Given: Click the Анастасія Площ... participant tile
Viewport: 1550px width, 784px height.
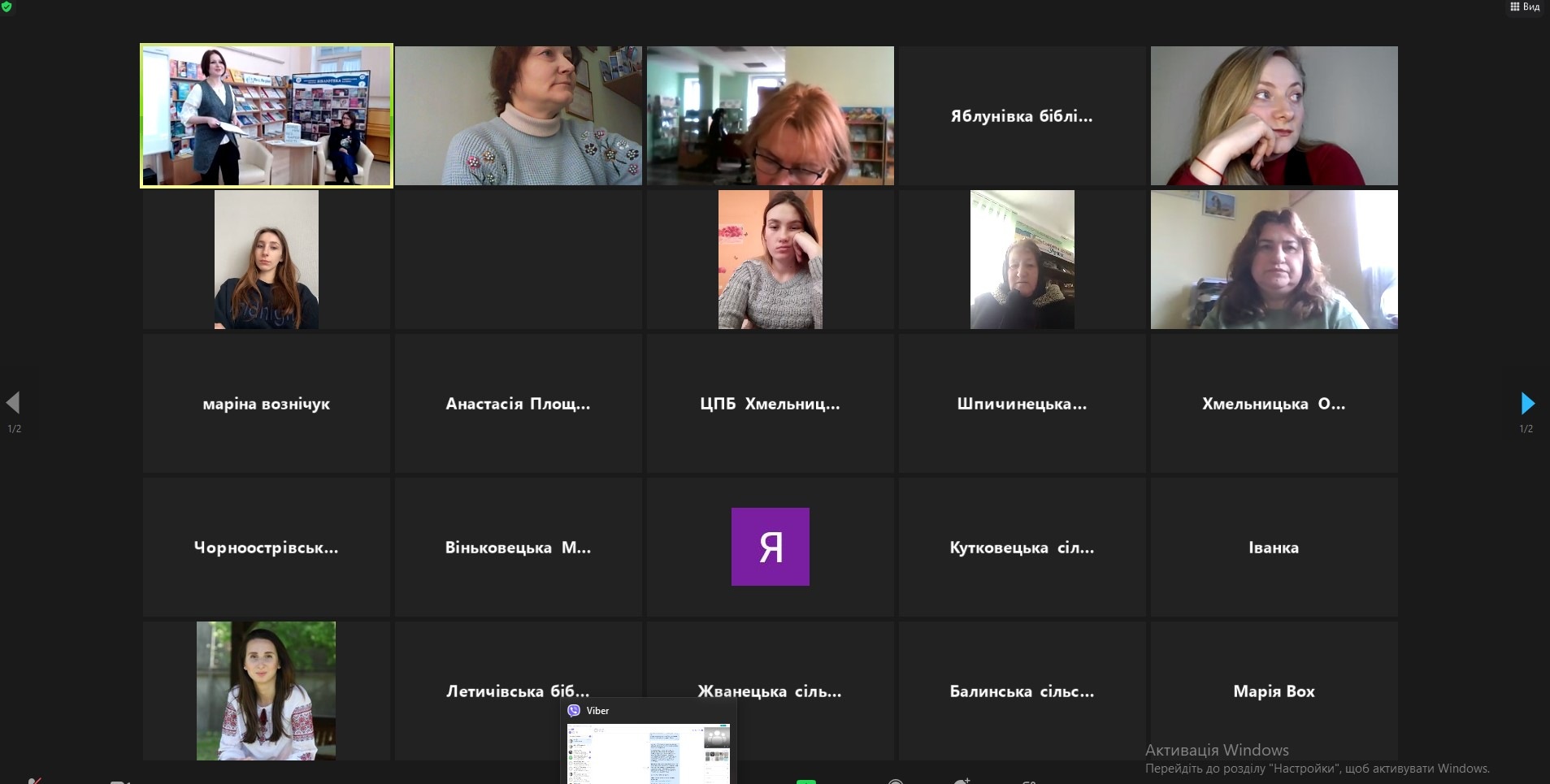Looking at the screenshot, I should [x=518, y=404].
